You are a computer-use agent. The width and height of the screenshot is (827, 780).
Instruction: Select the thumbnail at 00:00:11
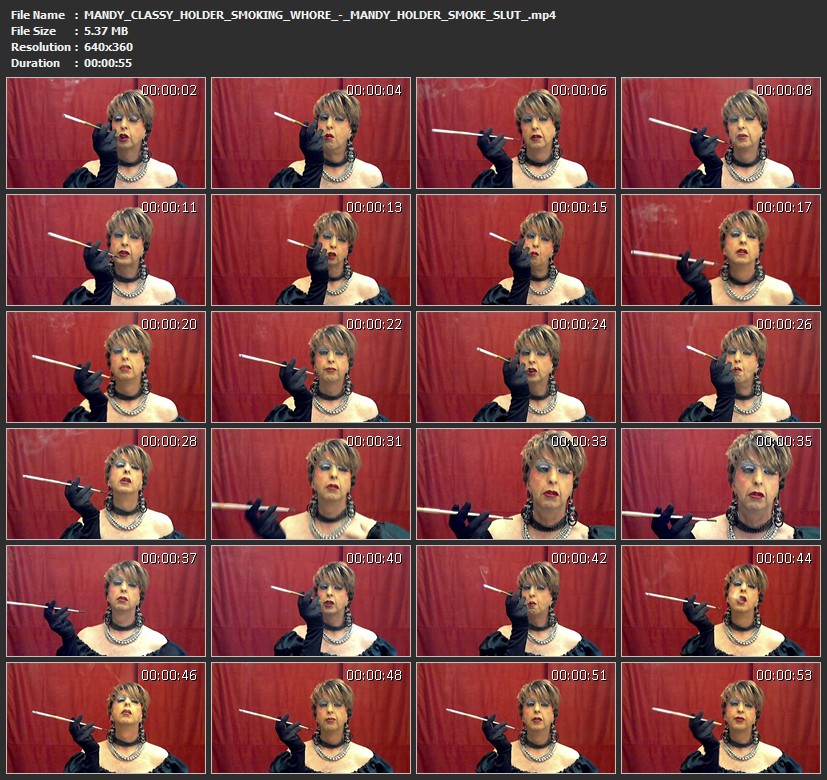[x=105, y=250]
